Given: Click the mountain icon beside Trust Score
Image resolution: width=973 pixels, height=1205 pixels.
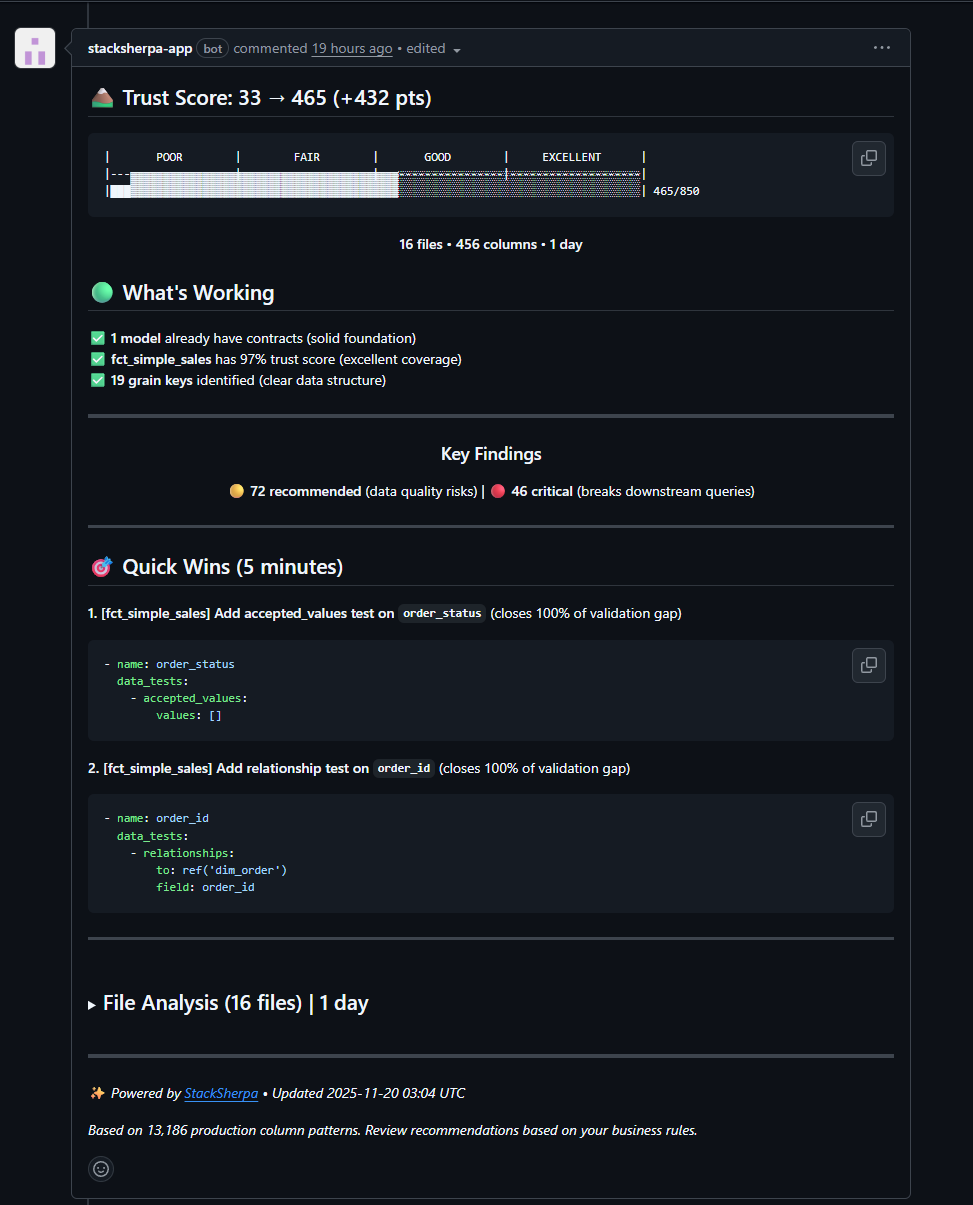Looking at the screenshot, I should point(102,98).
